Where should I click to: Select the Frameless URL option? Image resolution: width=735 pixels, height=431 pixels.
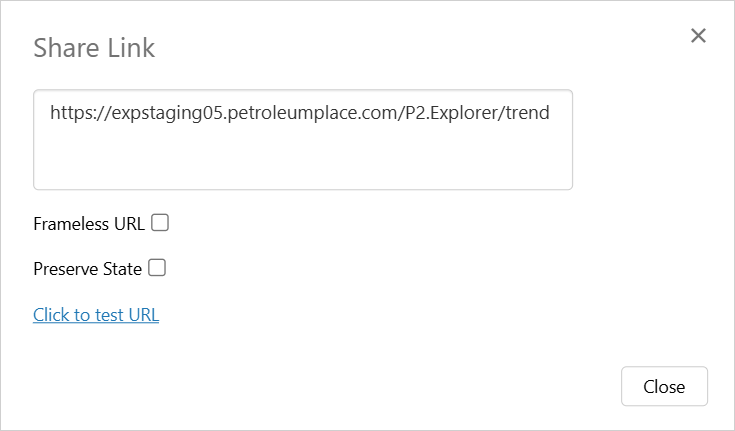point(160,223)
